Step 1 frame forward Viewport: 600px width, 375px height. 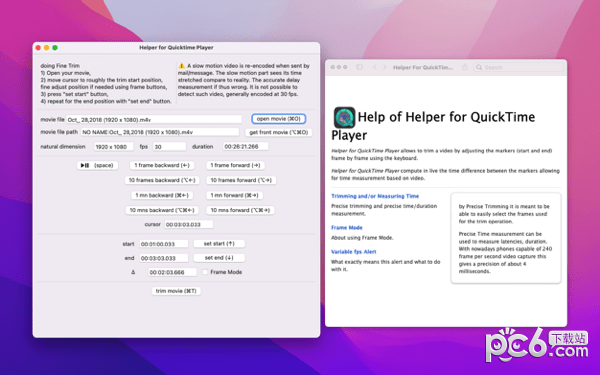click(x=235, y=165)
